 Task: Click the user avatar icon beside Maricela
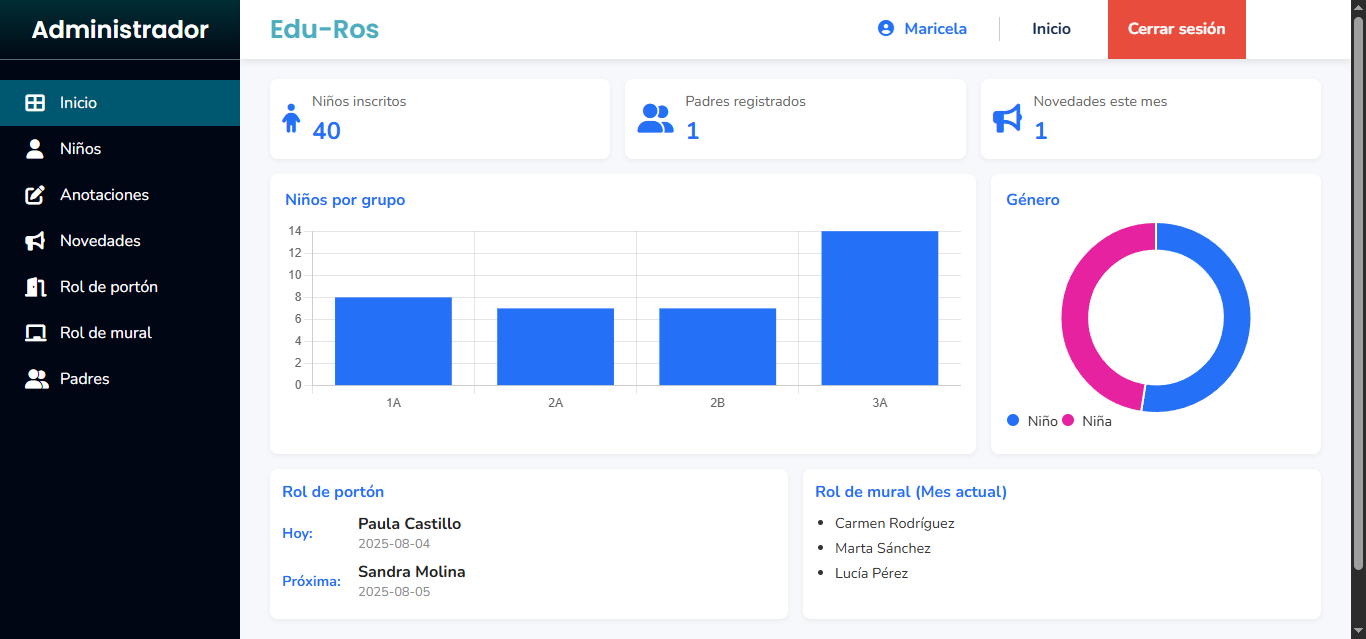[x=885, y=29]
